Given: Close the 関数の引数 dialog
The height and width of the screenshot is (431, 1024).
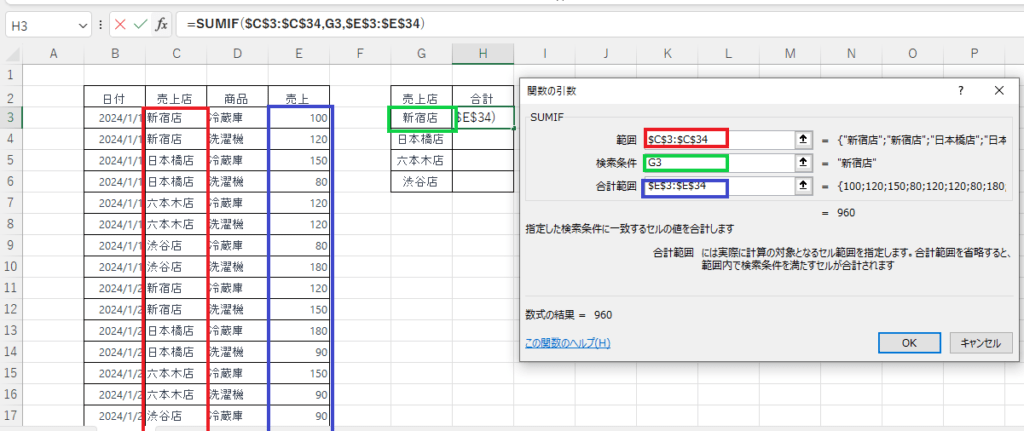Looking at the screenshot, I should click(999, 91).
